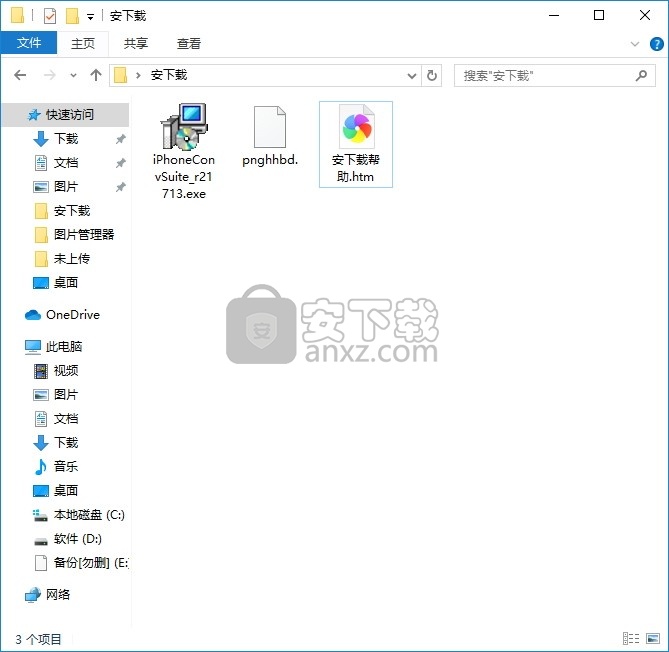Open 视频 under 此电脑
The width and height of the screenshot is (669, 652).
65,370
